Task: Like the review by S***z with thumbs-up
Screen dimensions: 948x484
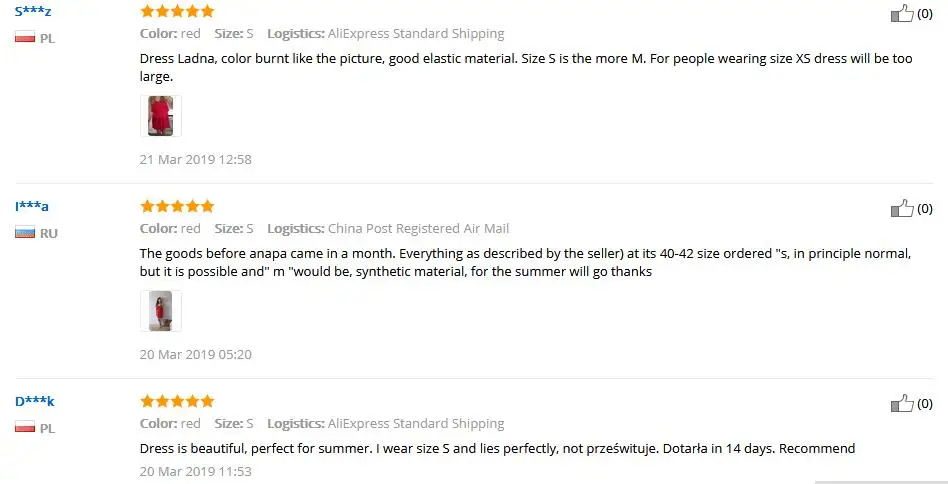Action: click(901, 13)
